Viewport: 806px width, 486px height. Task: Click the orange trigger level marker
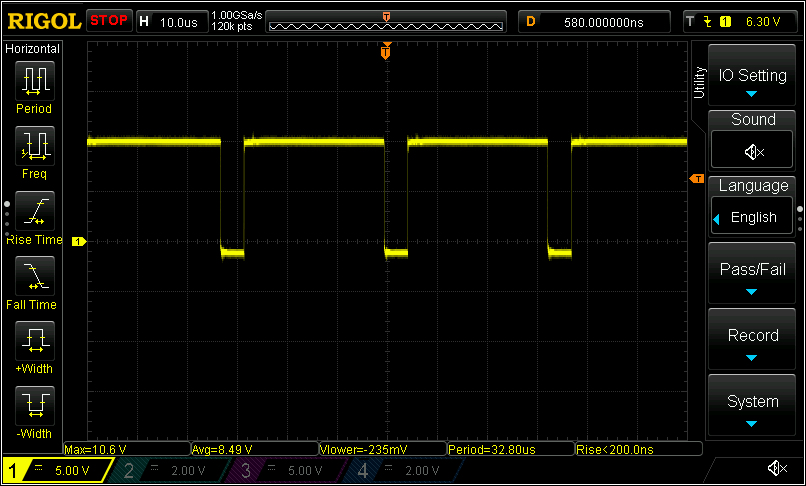pyautogui.click(x=697, y=179)
